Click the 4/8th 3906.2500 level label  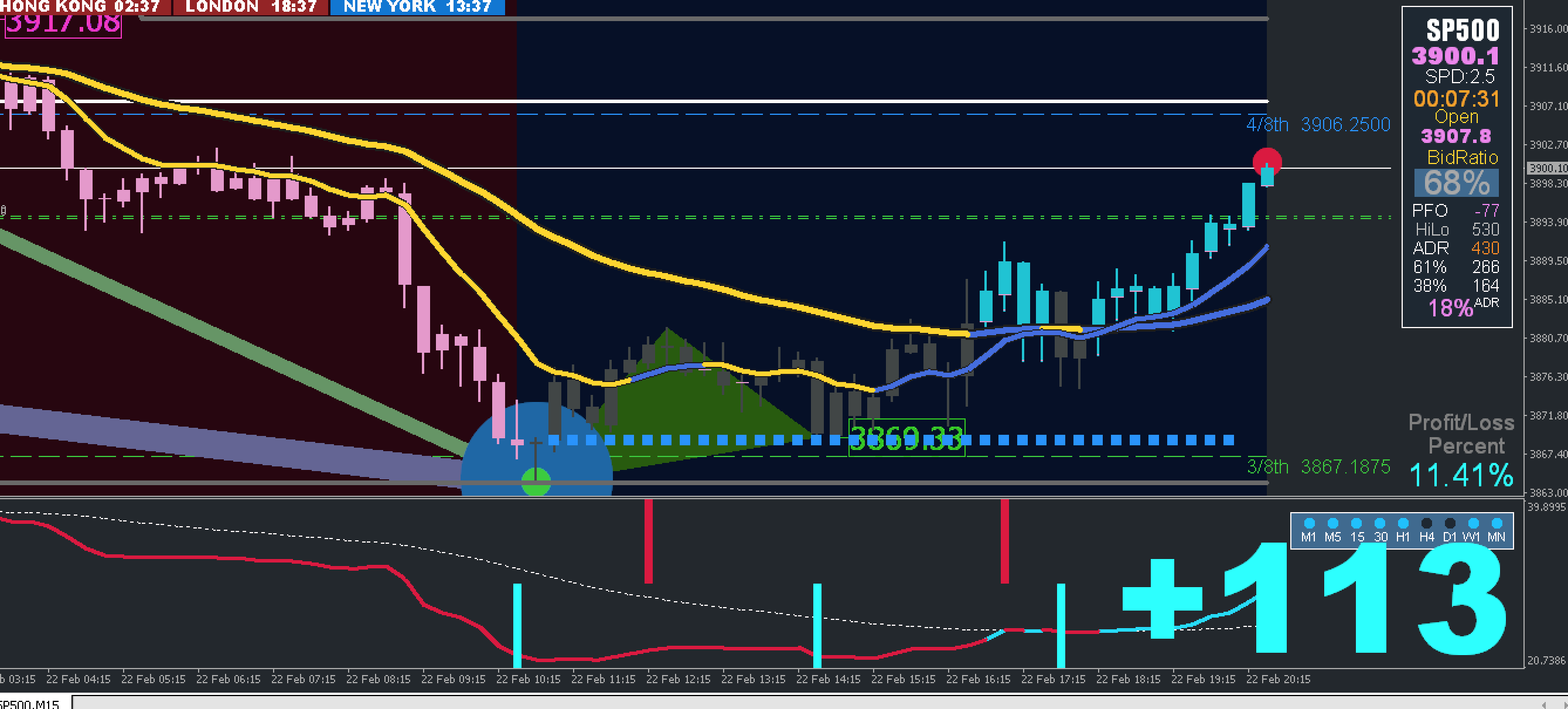coord(1318,125)
